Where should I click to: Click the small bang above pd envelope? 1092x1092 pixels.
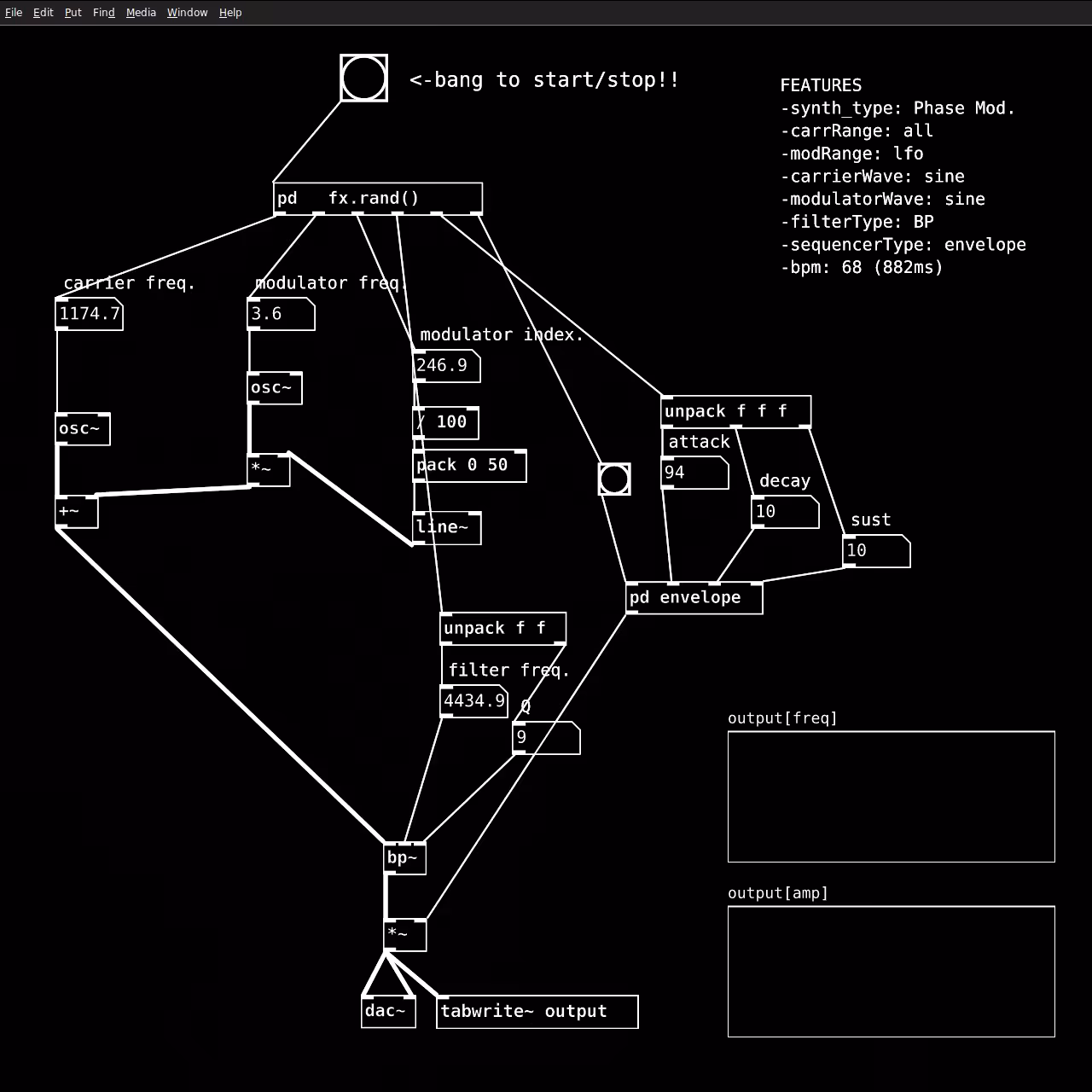[x=614, y=479]
